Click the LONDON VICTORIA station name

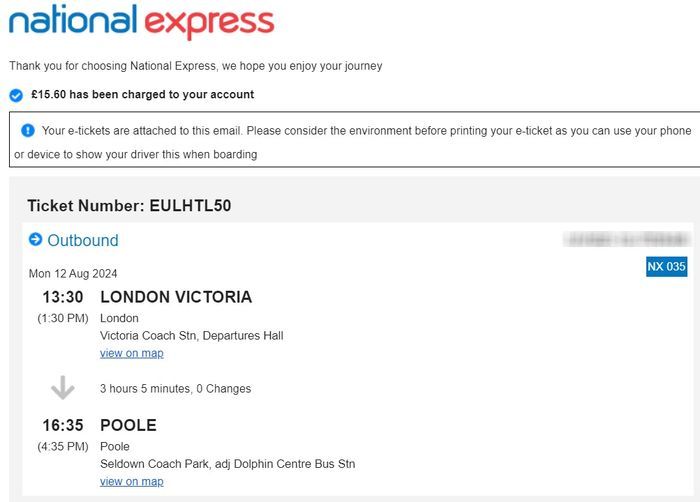pyautogui.click(x=176, y=297)
